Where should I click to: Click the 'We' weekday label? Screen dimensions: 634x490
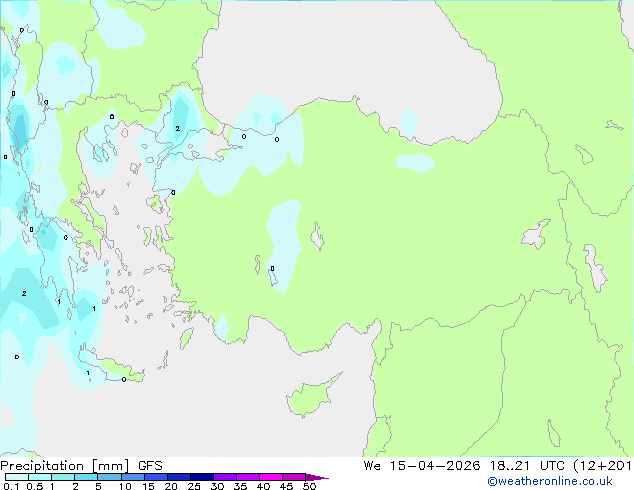pos(372,466)
